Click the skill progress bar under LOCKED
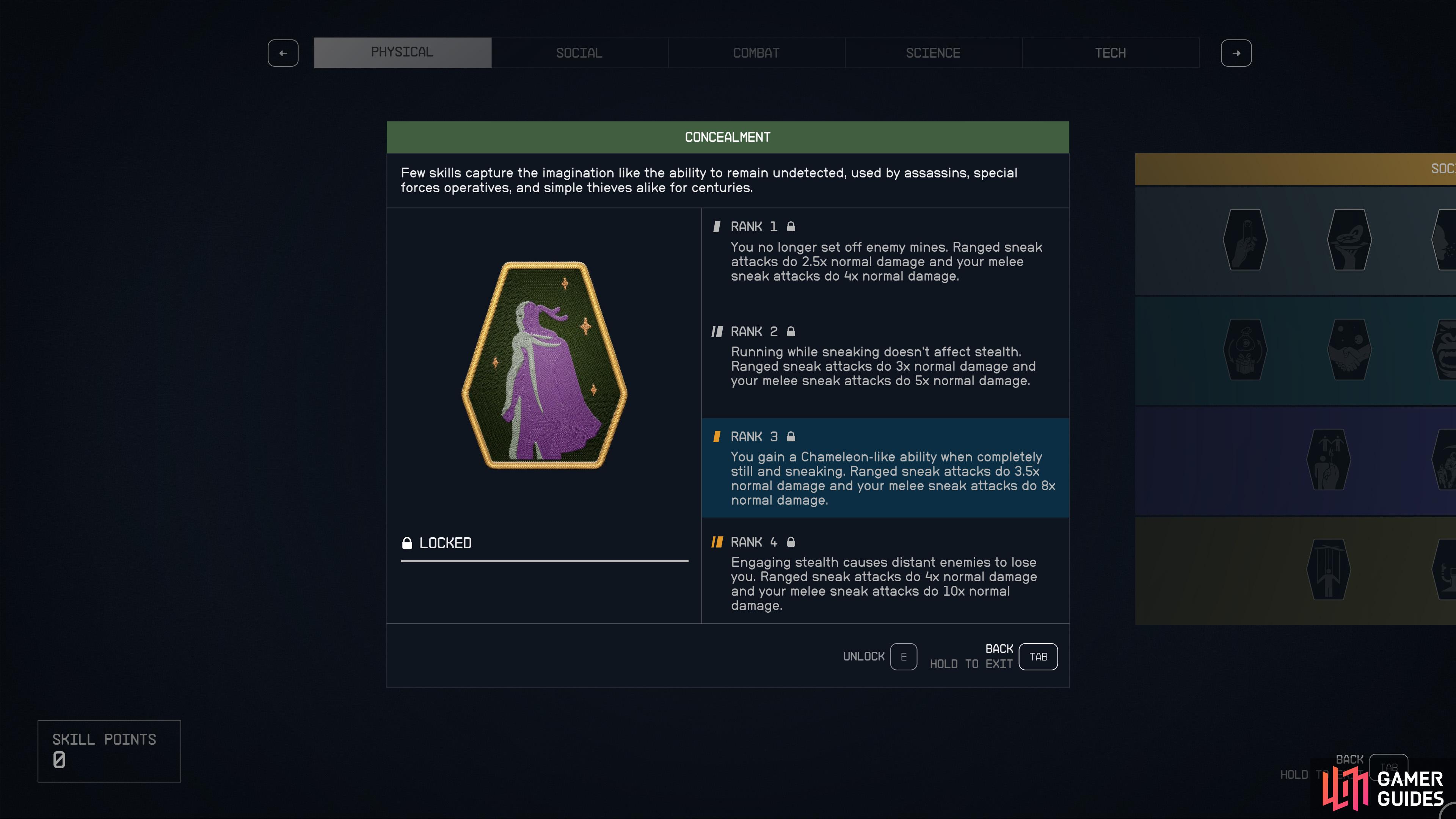The height and width of the screenshot is (819, 1456). (x=544, y=561)
